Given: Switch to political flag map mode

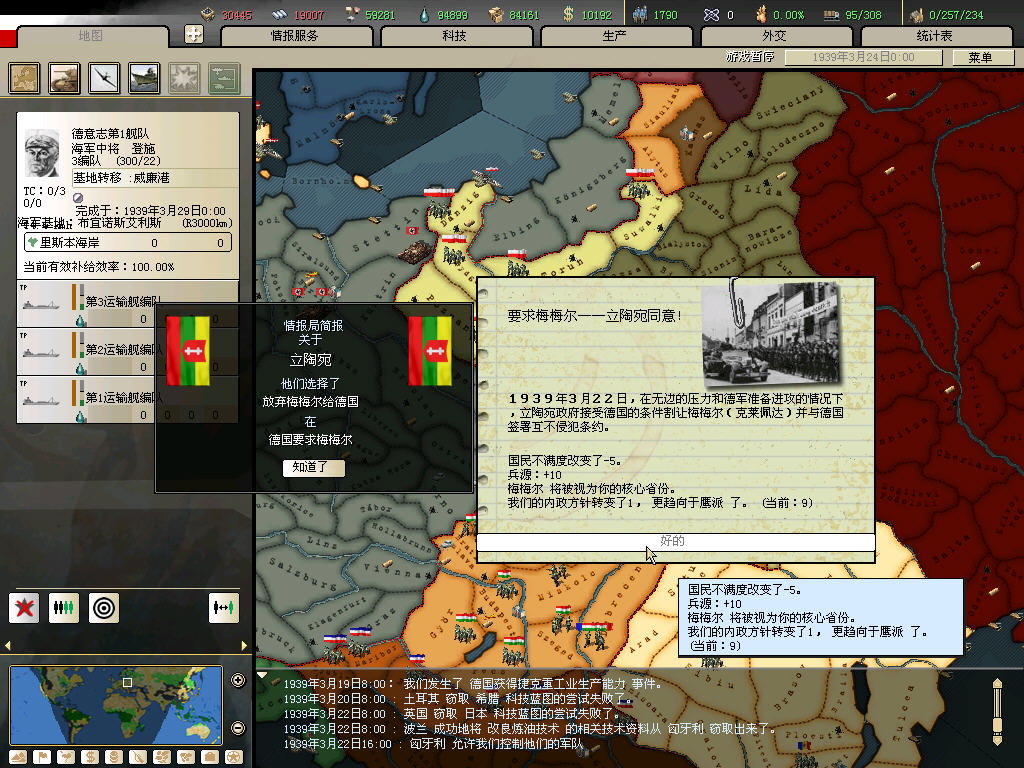Looking at the screenshot, I should (42, 757).
